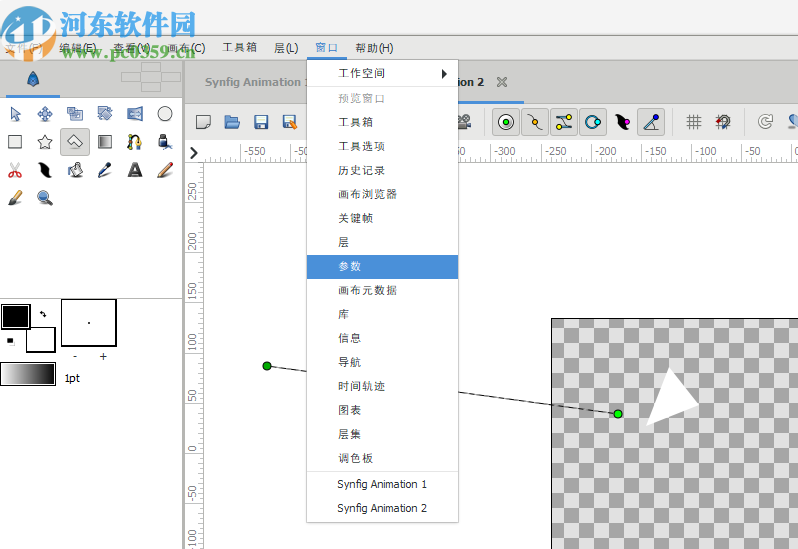
Task: Choose 时间轨迹 menu item
Action: (383, 386)
